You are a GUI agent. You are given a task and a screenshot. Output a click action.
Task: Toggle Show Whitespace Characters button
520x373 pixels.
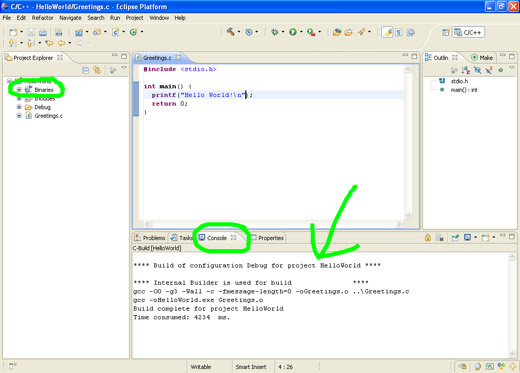[399, 32]
